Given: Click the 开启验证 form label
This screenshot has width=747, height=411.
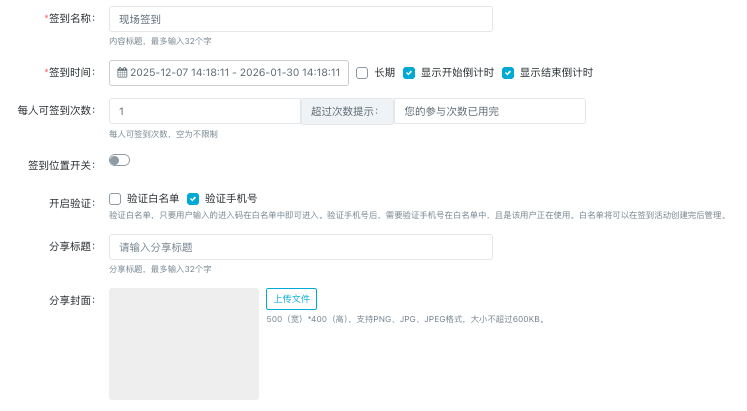Looking at the screenshot, I should (71, 204).
